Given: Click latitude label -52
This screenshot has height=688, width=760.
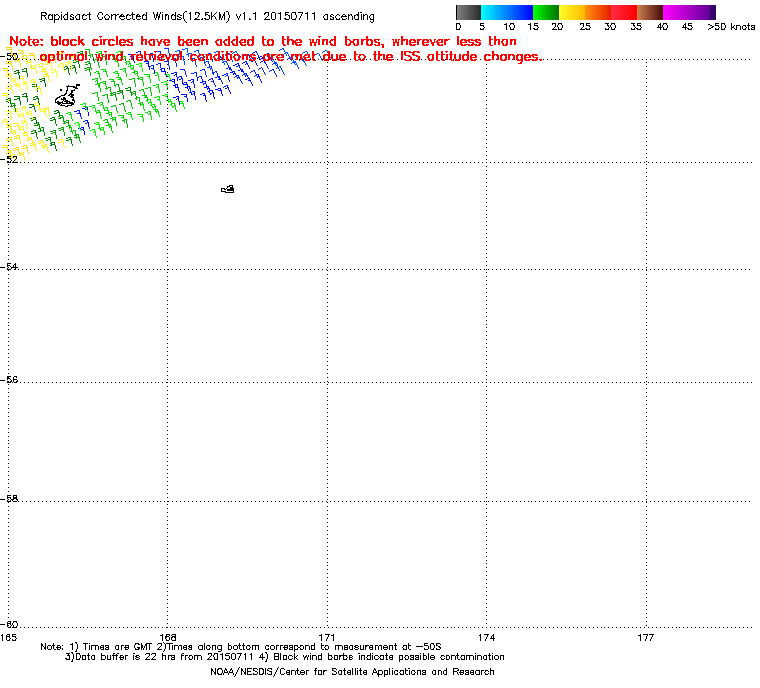Looking at the screenshot, I should point(9,159).
